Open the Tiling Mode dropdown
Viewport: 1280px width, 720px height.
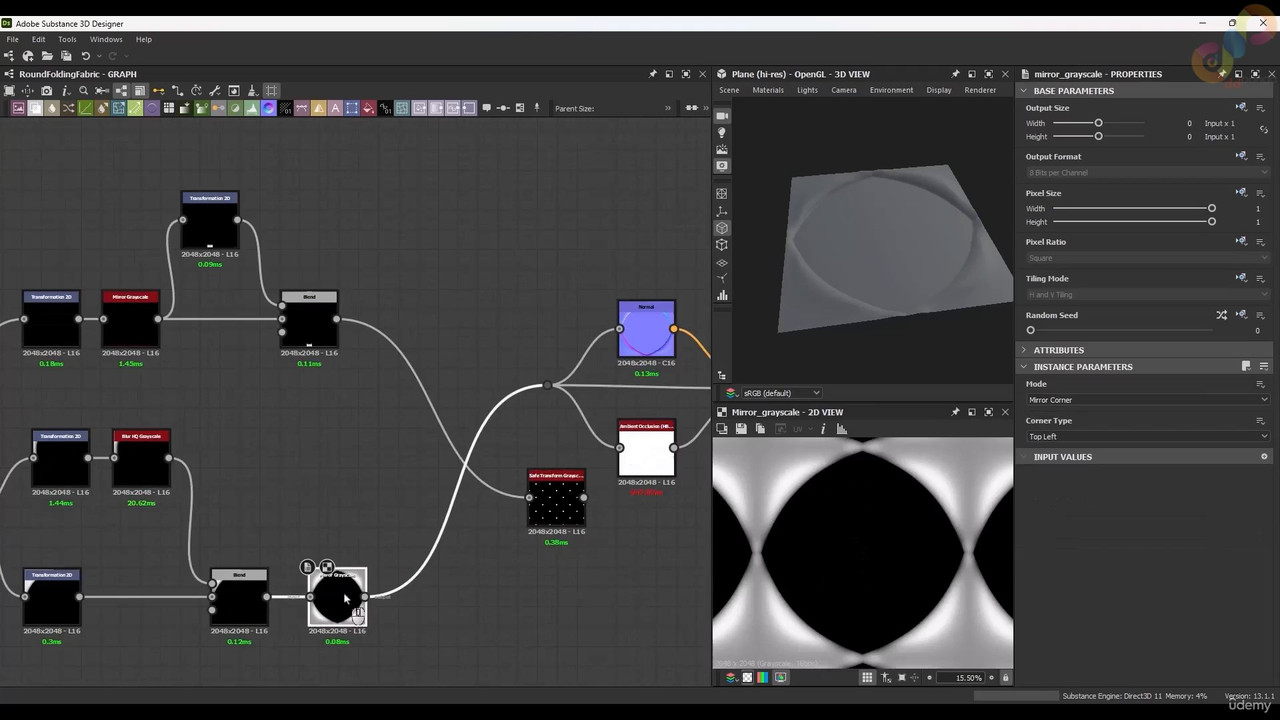[x=1147, y=295]
